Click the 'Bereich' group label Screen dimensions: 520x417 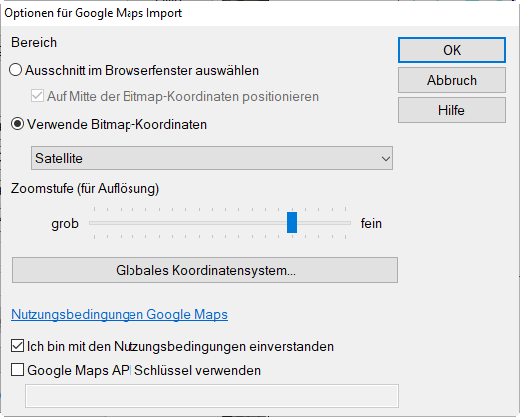34,43
